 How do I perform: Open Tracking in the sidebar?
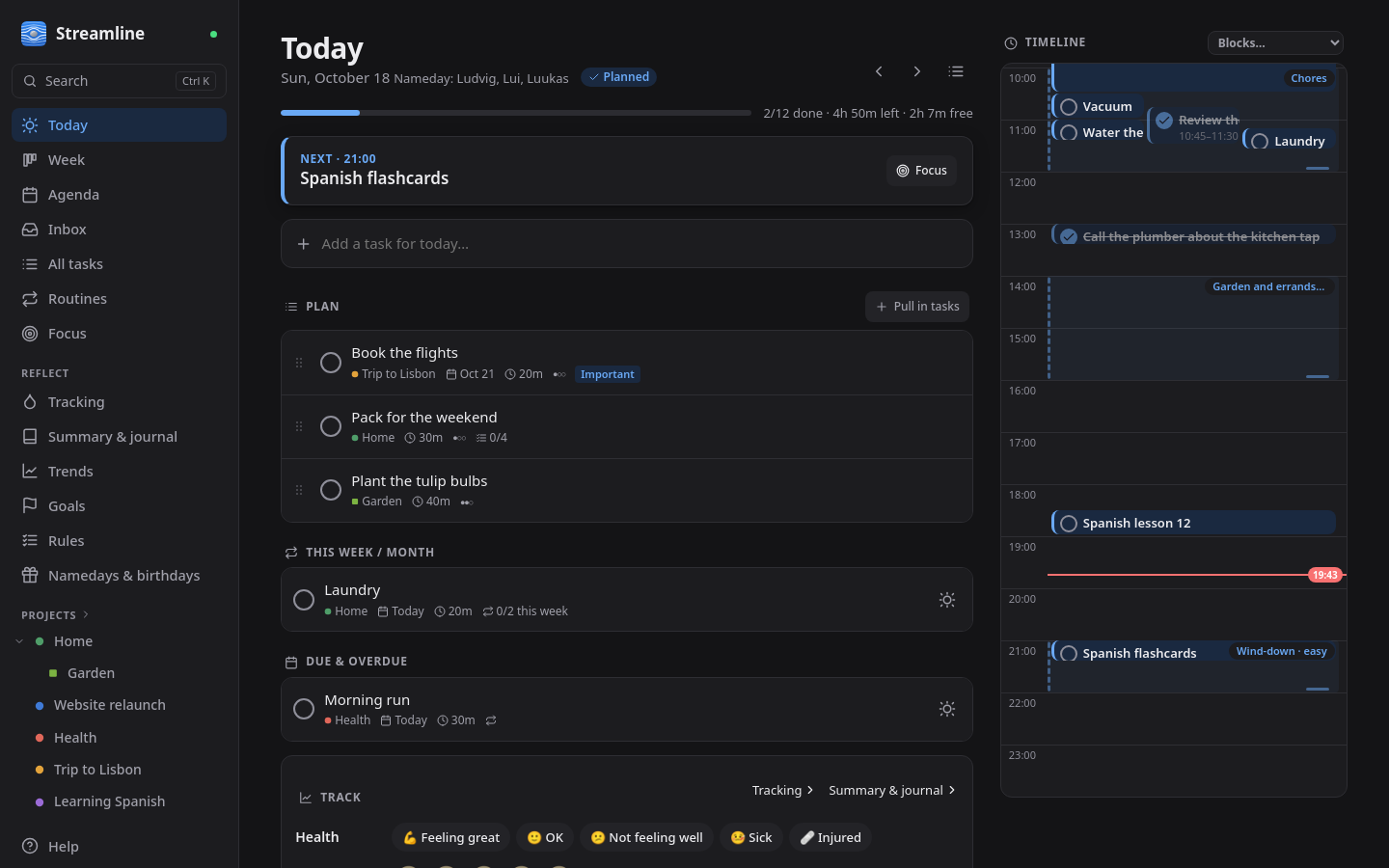(119, 402)
